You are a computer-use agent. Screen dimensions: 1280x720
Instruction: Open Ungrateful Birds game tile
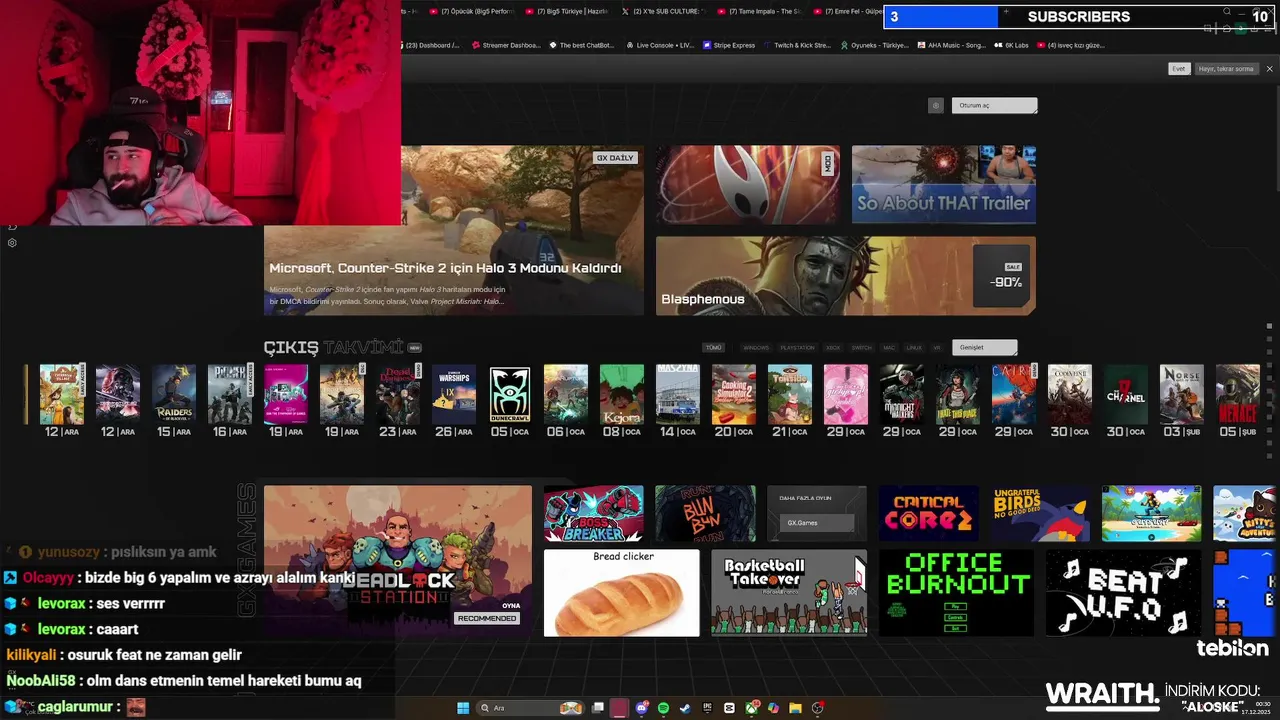pyautogui.click(x=1041, y=514)
